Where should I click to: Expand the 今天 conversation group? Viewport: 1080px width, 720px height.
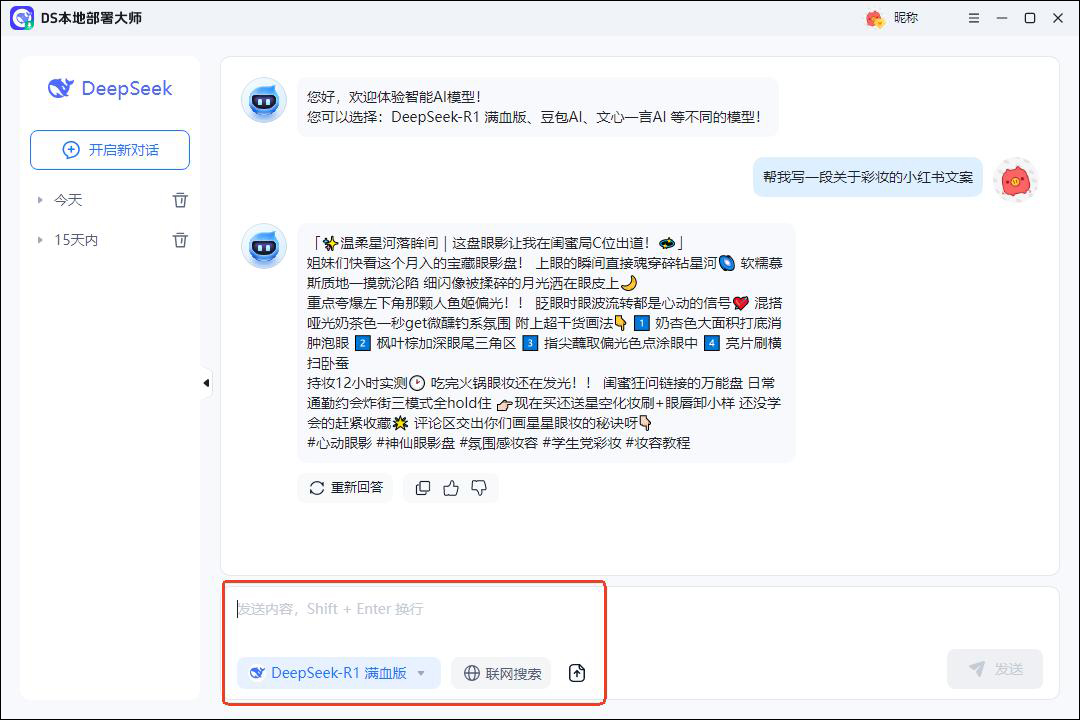click(40, 200)
